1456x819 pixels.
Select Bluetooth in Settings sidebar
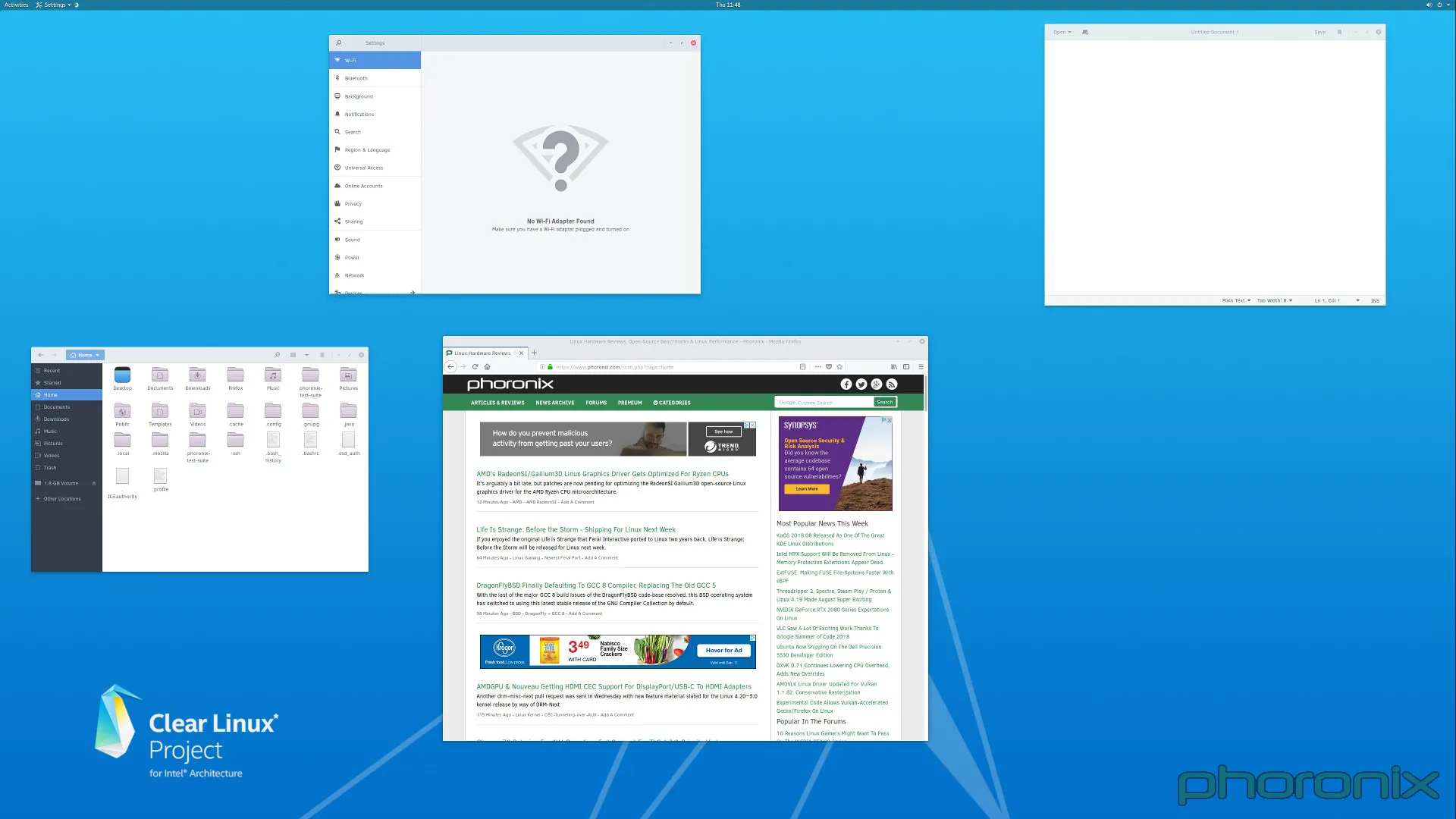click(x=375, y=78)
